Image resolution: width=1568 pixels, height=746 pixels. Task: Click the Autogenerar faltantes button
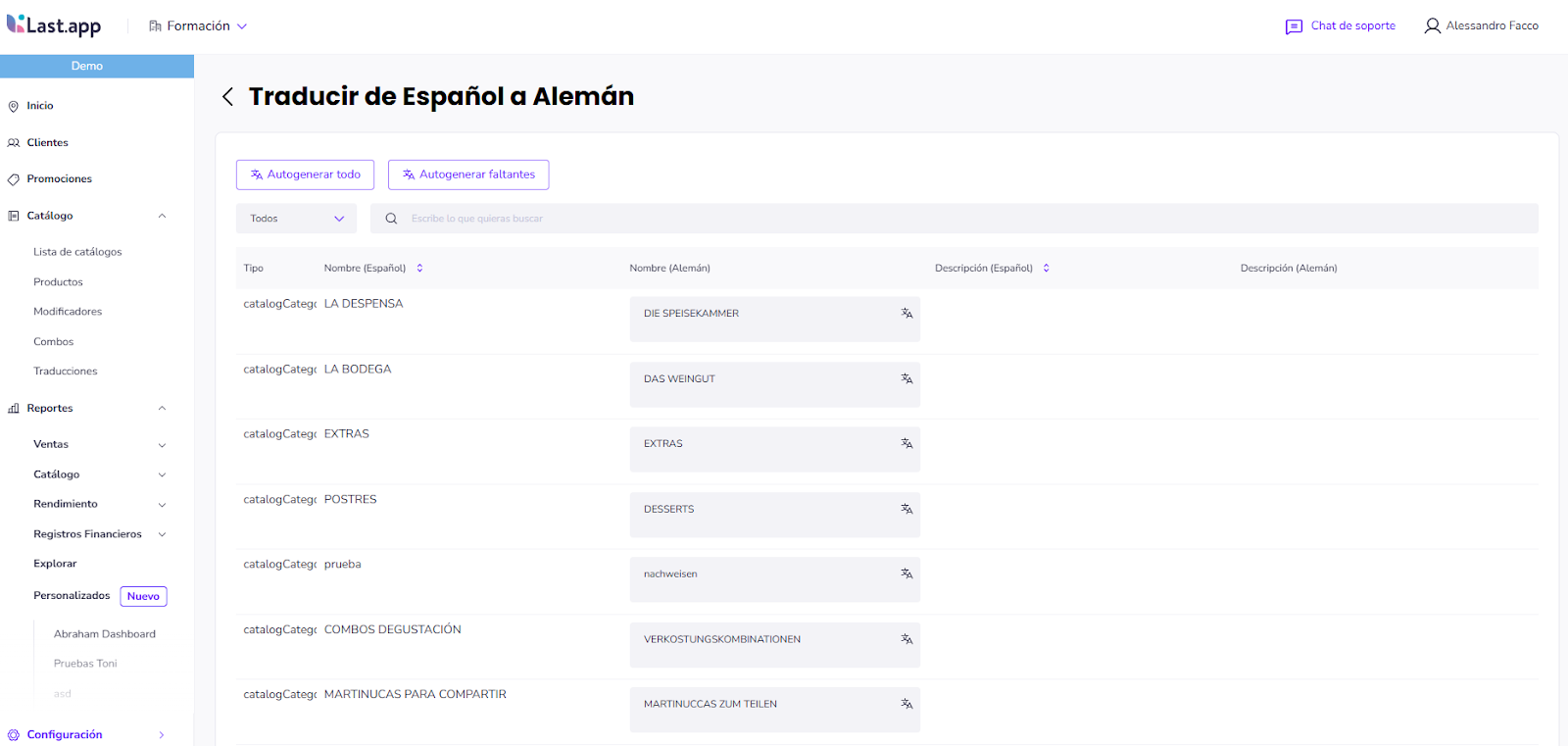point(468,174)
